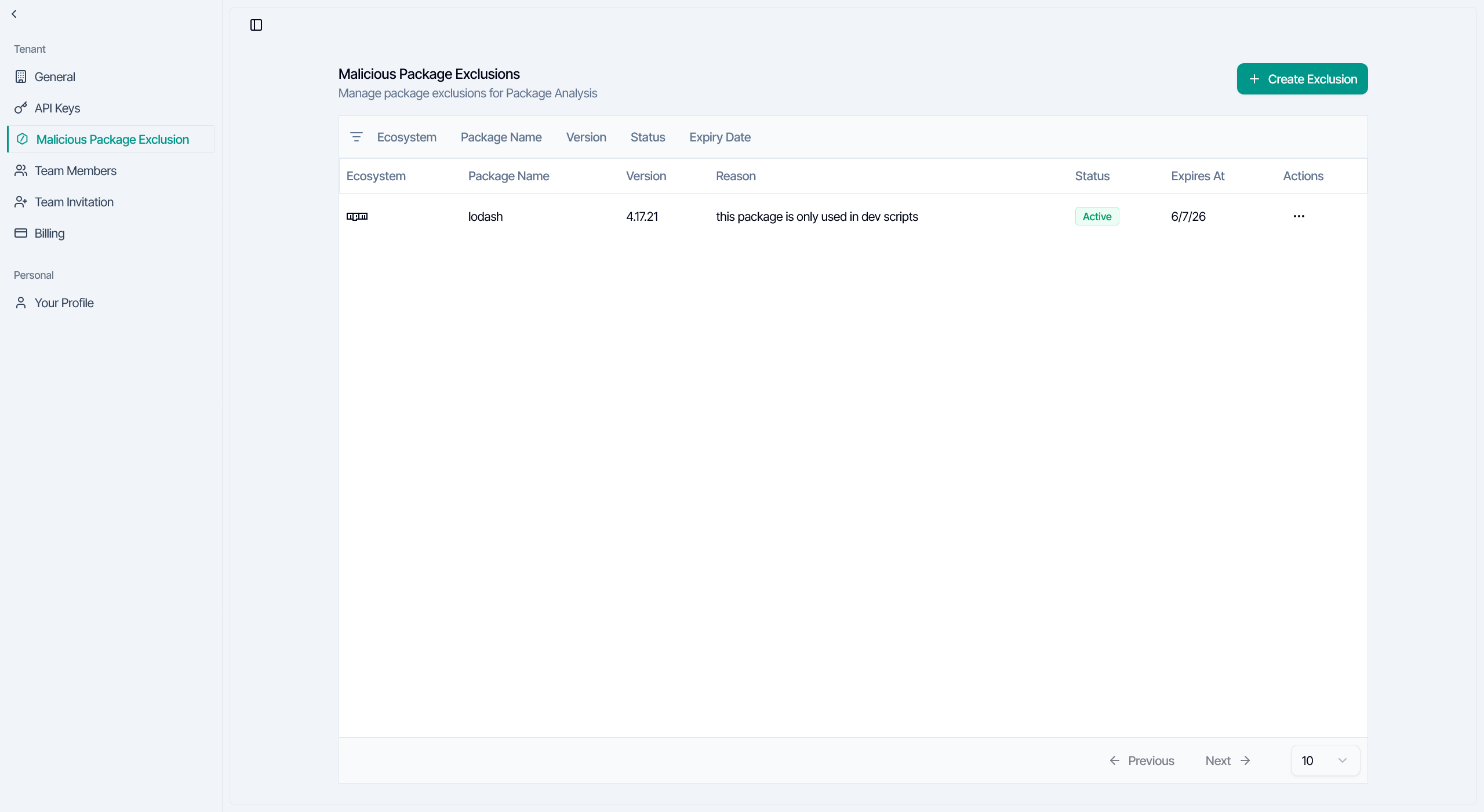Open Team Members via the people icon
Image resolution: width=1484 pixels, height=812 pixels.
coord(21,170)
